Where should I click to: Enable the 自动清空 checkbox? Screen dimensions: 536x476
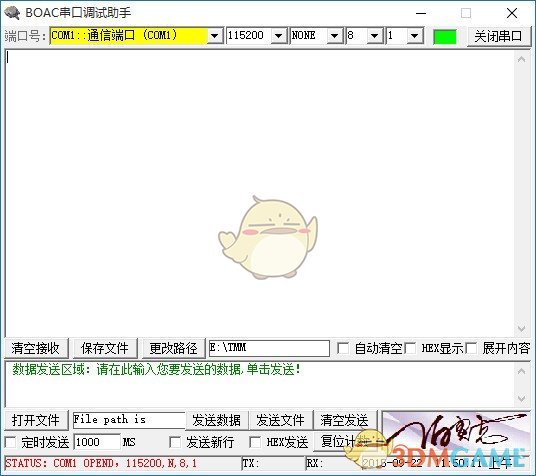(x=343, y=348)
